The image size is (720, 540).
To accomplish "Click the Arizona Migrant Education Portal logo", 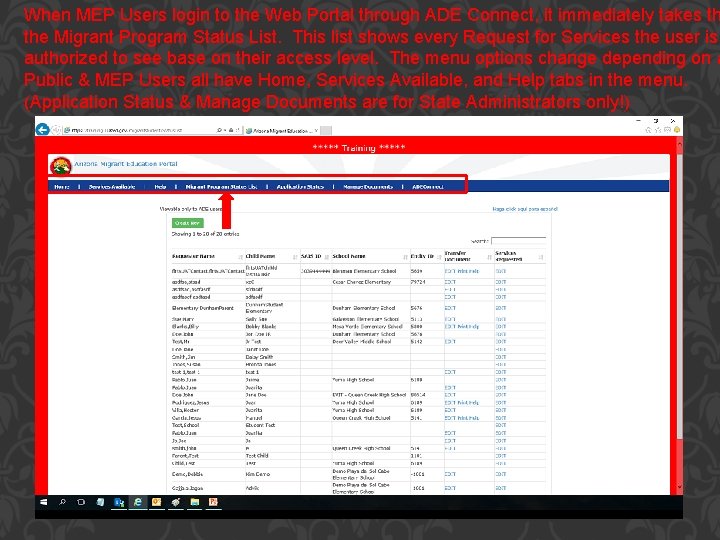I will tap(61, 166).
